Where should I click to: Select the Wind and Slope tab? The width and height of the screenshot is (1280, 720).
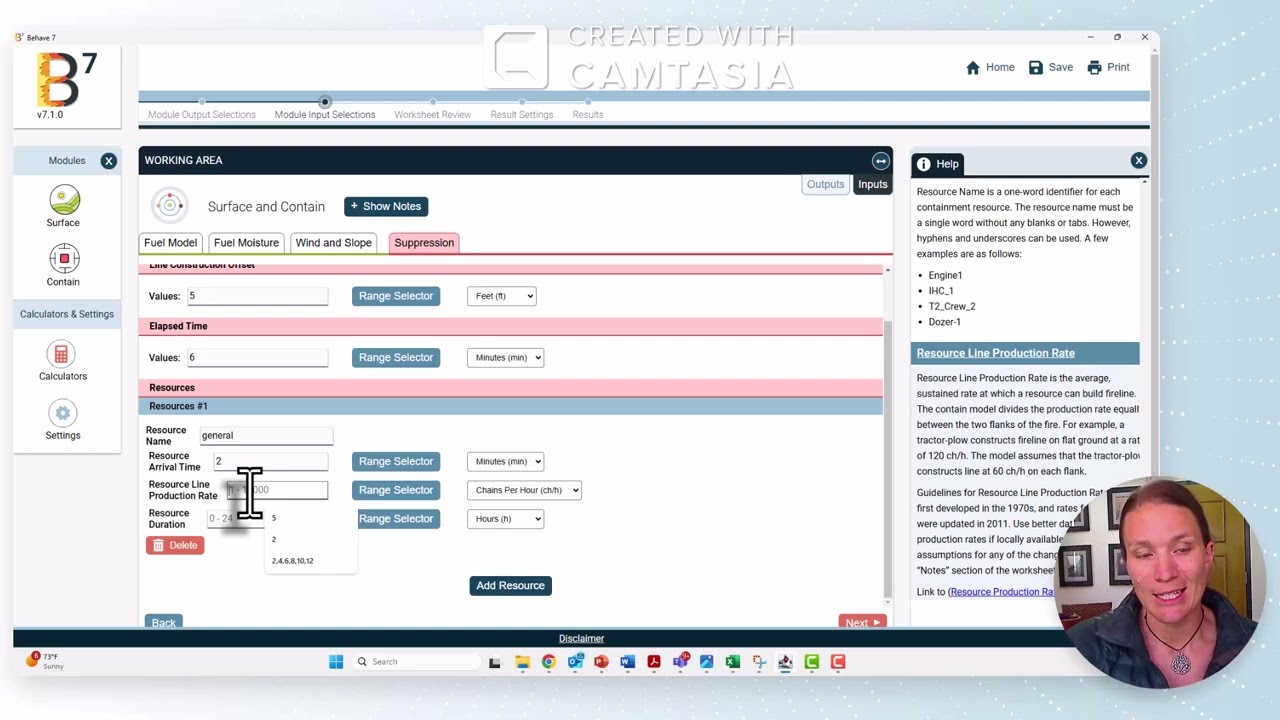tap(333, 242)
